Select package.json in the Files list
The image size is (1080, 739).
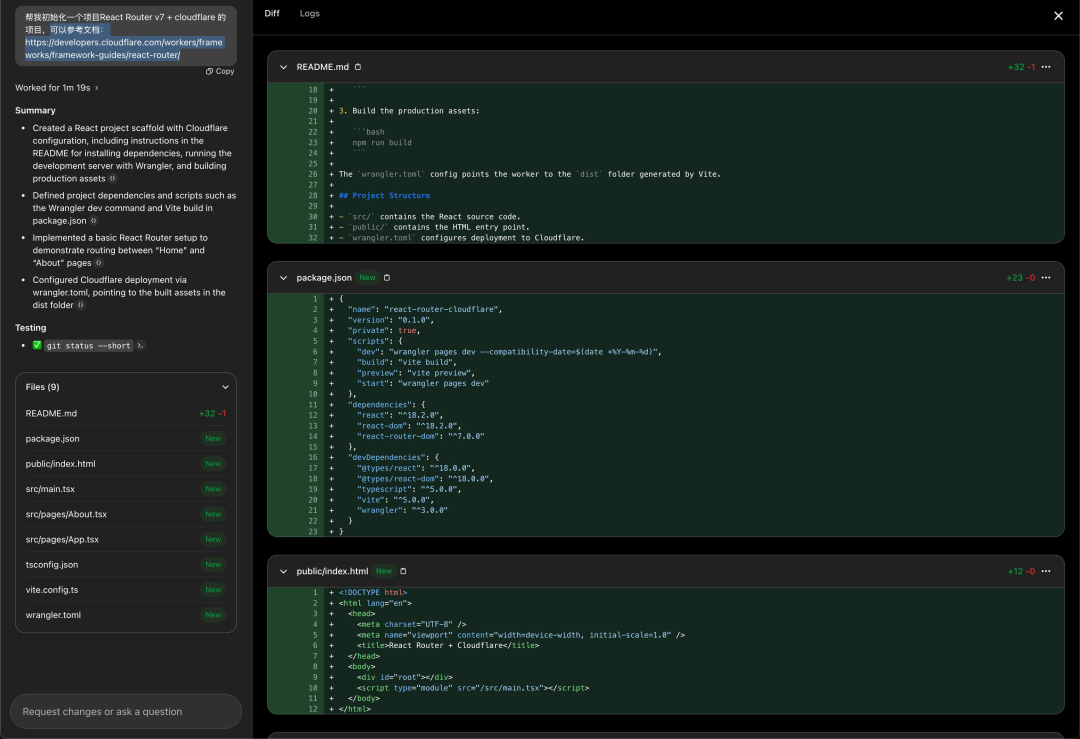tap(125, 439)
